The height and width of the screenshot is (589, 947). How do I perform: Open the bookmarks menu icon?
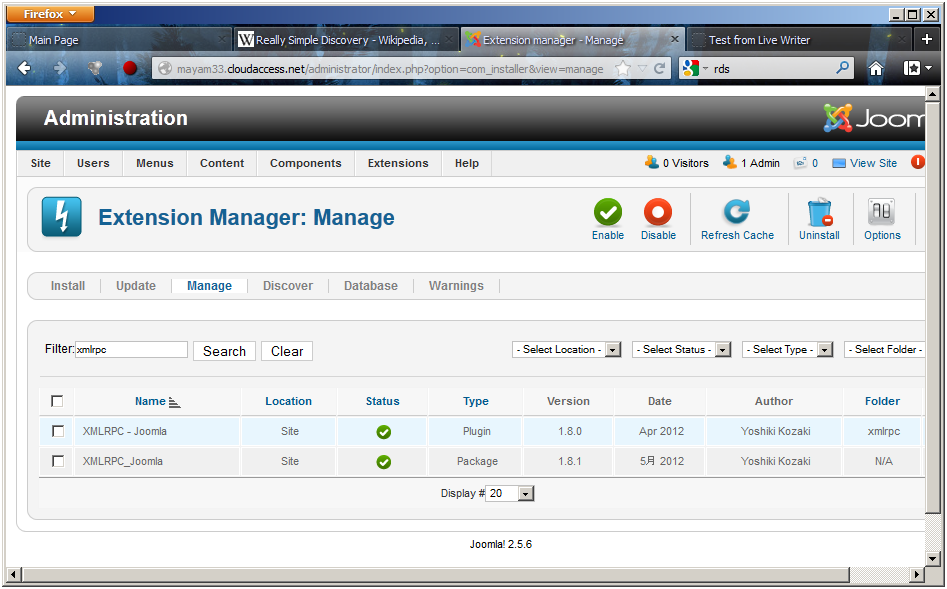point(917,68)
